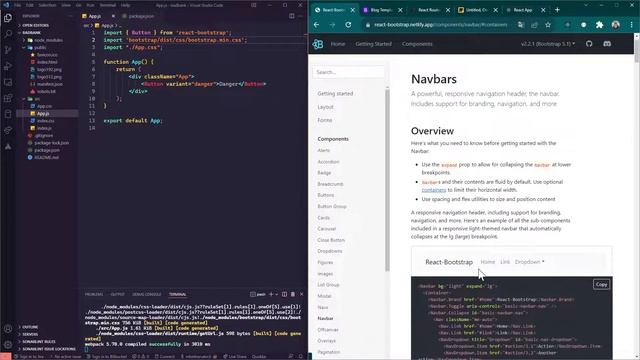Click the React Bootstrap logo
Viewport: 640px width, 360px height.
[318, 44]
